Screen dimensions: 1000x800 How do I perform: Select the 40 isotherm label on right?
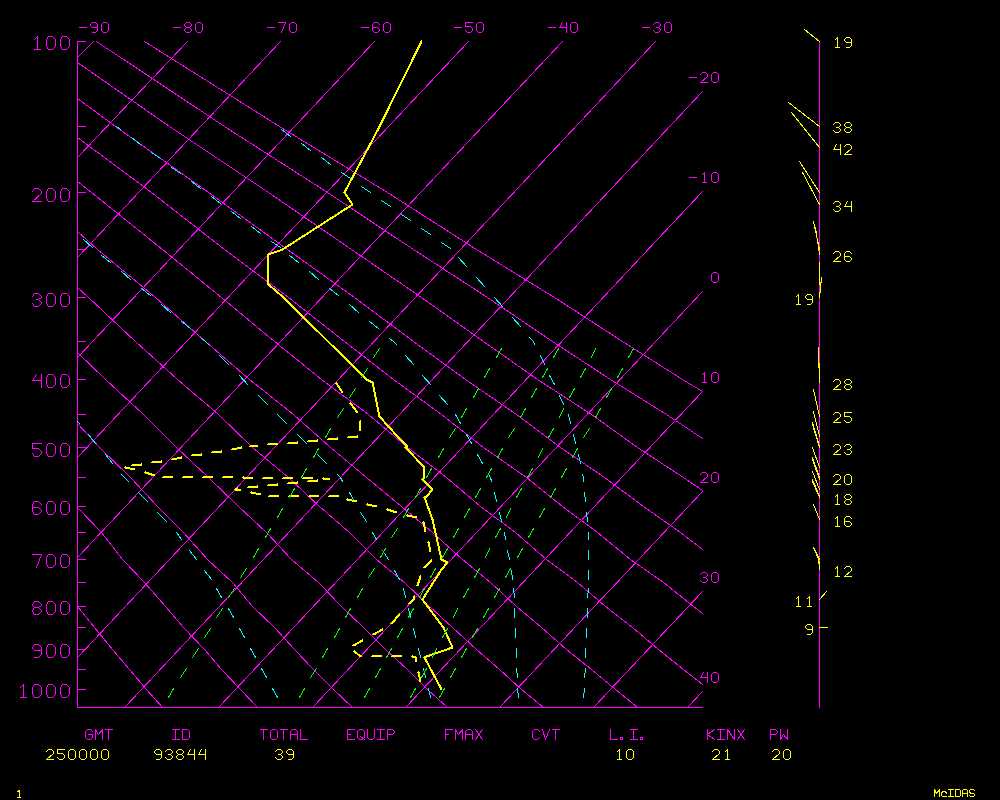tap(709, 678)
